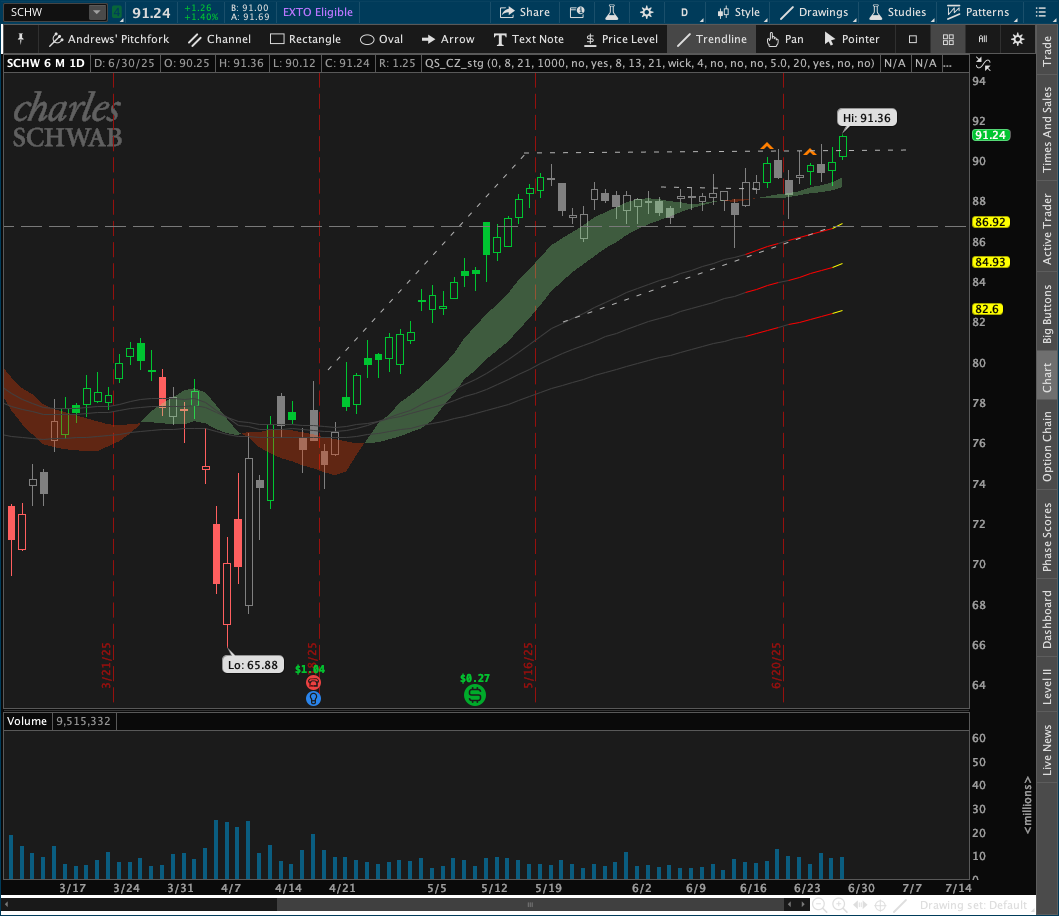Switch to the Pointer cursor
The height and width of the screenshot is (916, 1059).
point(852,39)
